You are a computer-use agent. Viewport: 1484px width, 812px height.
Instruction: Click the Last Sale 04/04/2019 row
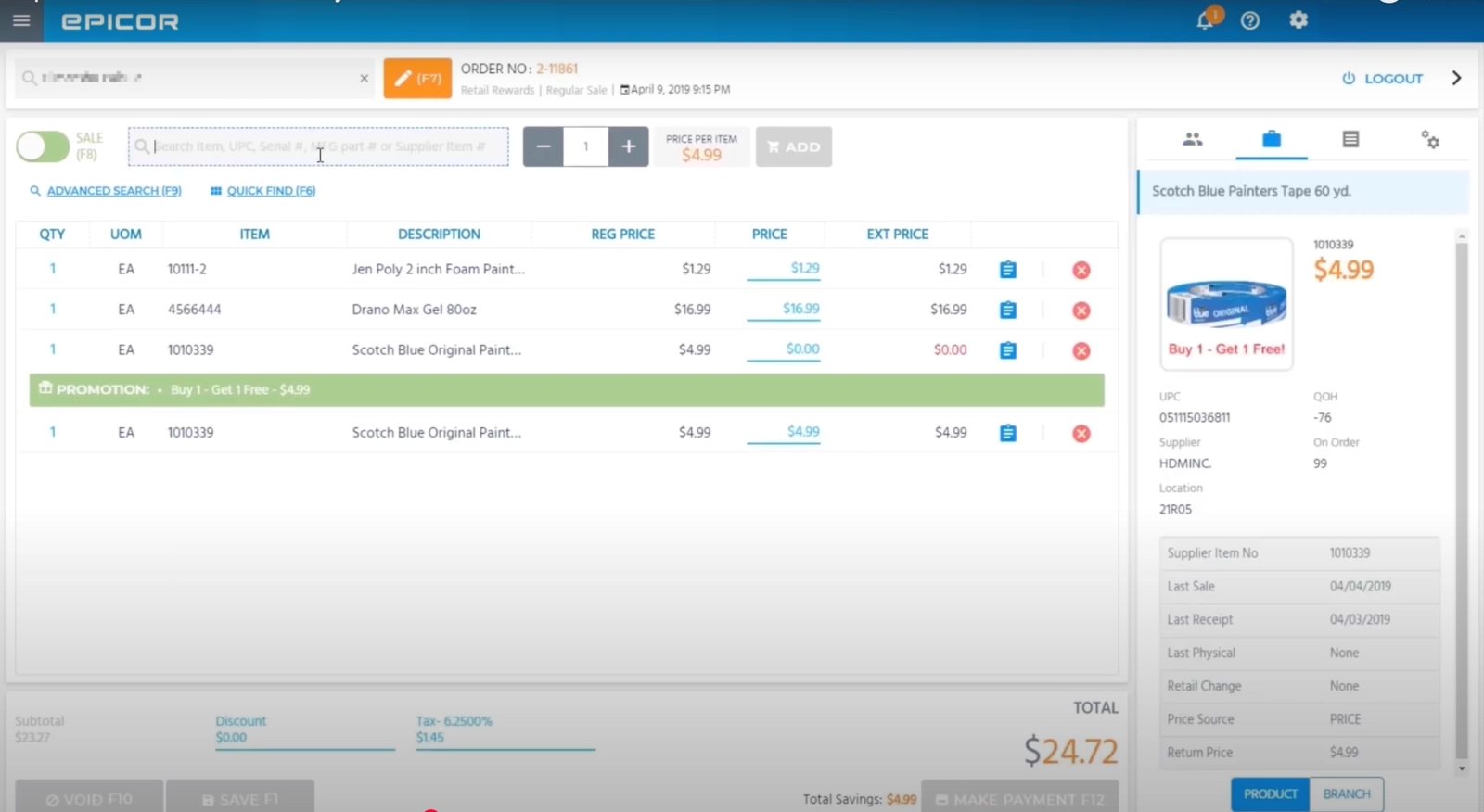pos(1299,587)
